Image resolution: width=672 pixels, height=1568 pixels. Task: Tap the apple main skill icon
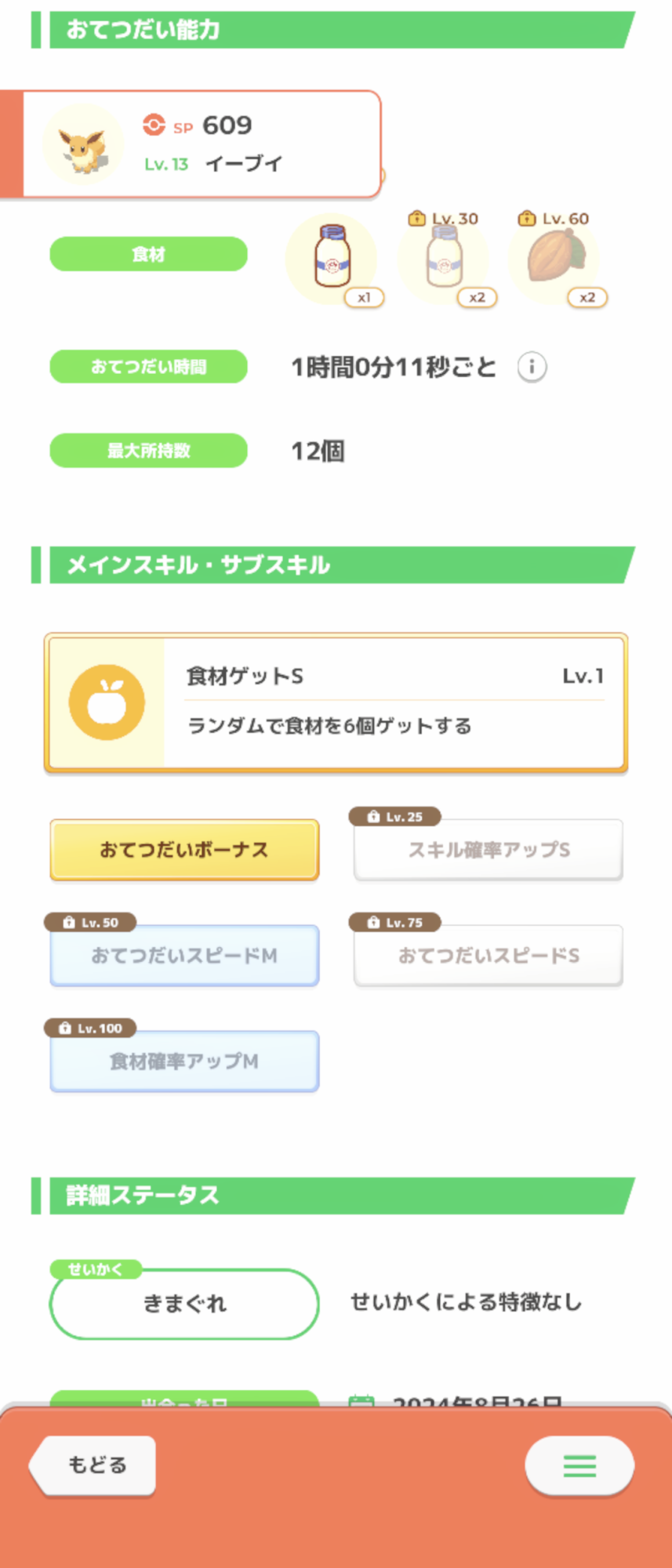click(107, 702)
